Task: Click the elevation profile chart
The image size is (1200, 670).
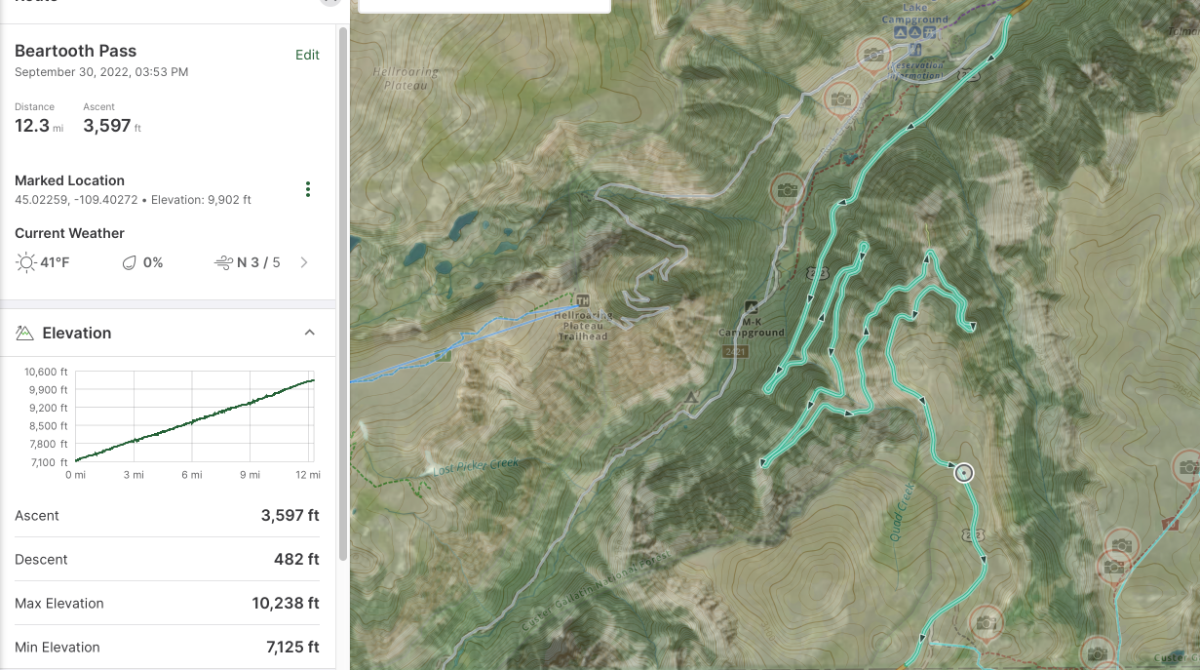Action: [195, 415]
